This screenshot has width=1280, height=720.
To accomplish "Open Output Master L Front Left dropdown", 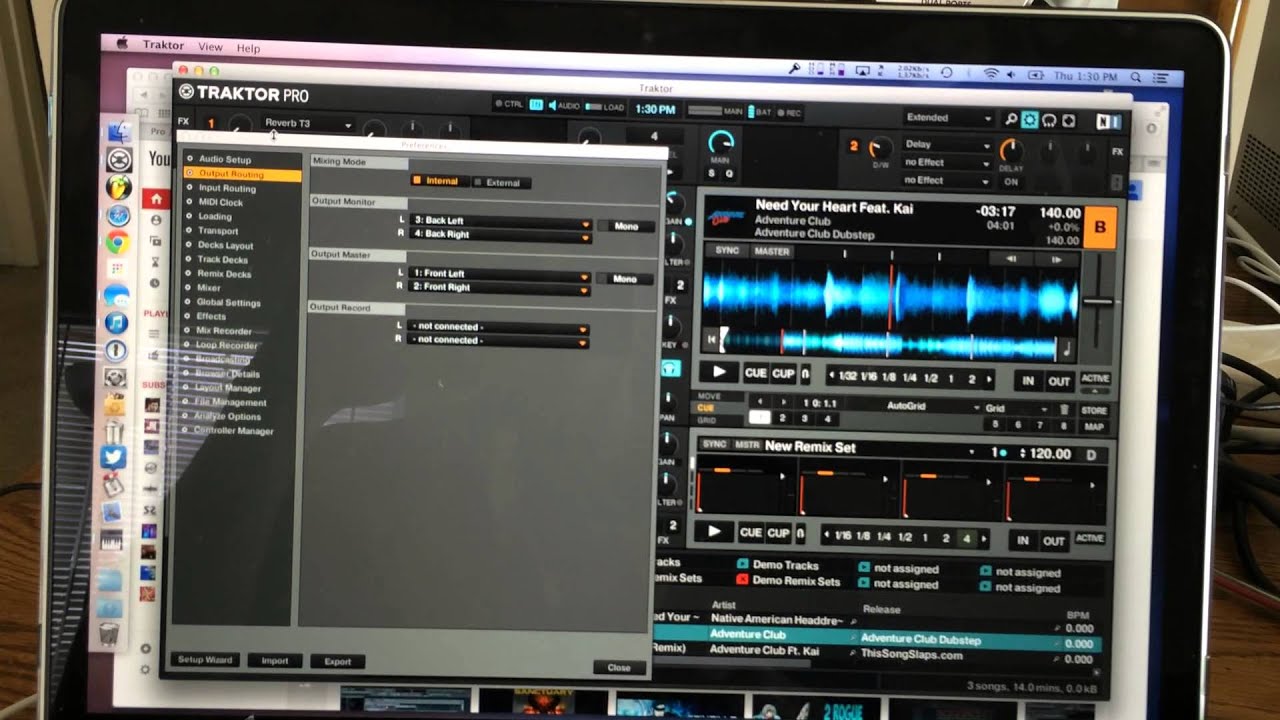I will pos(499,273).
